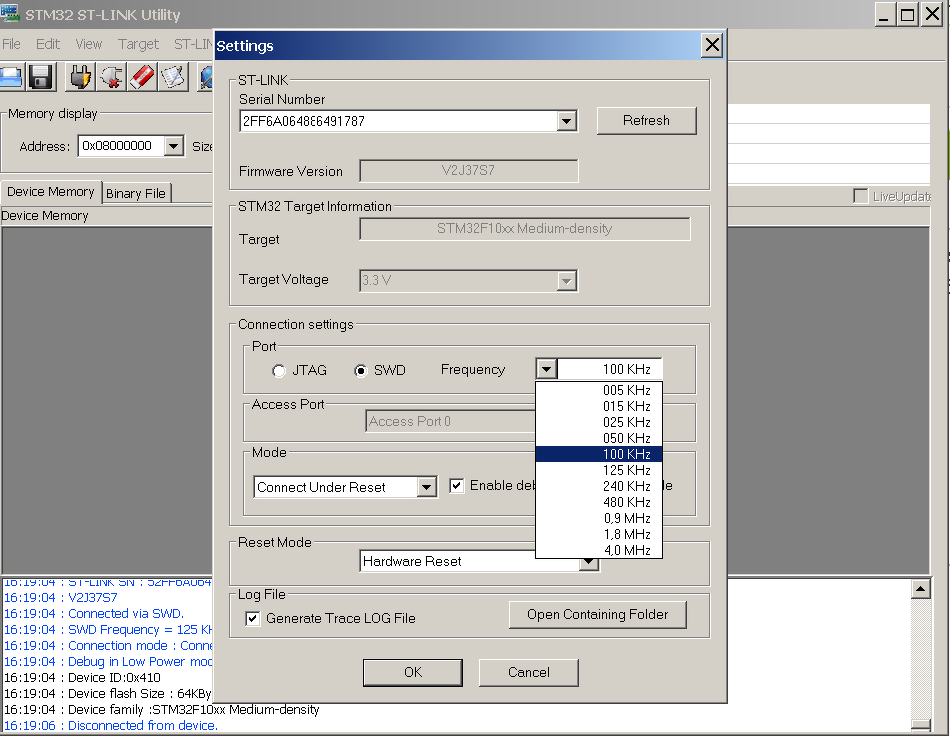Click the Open file toolbar icon
Viewport: 950px width, 736px height.
[x=11, y=77]
